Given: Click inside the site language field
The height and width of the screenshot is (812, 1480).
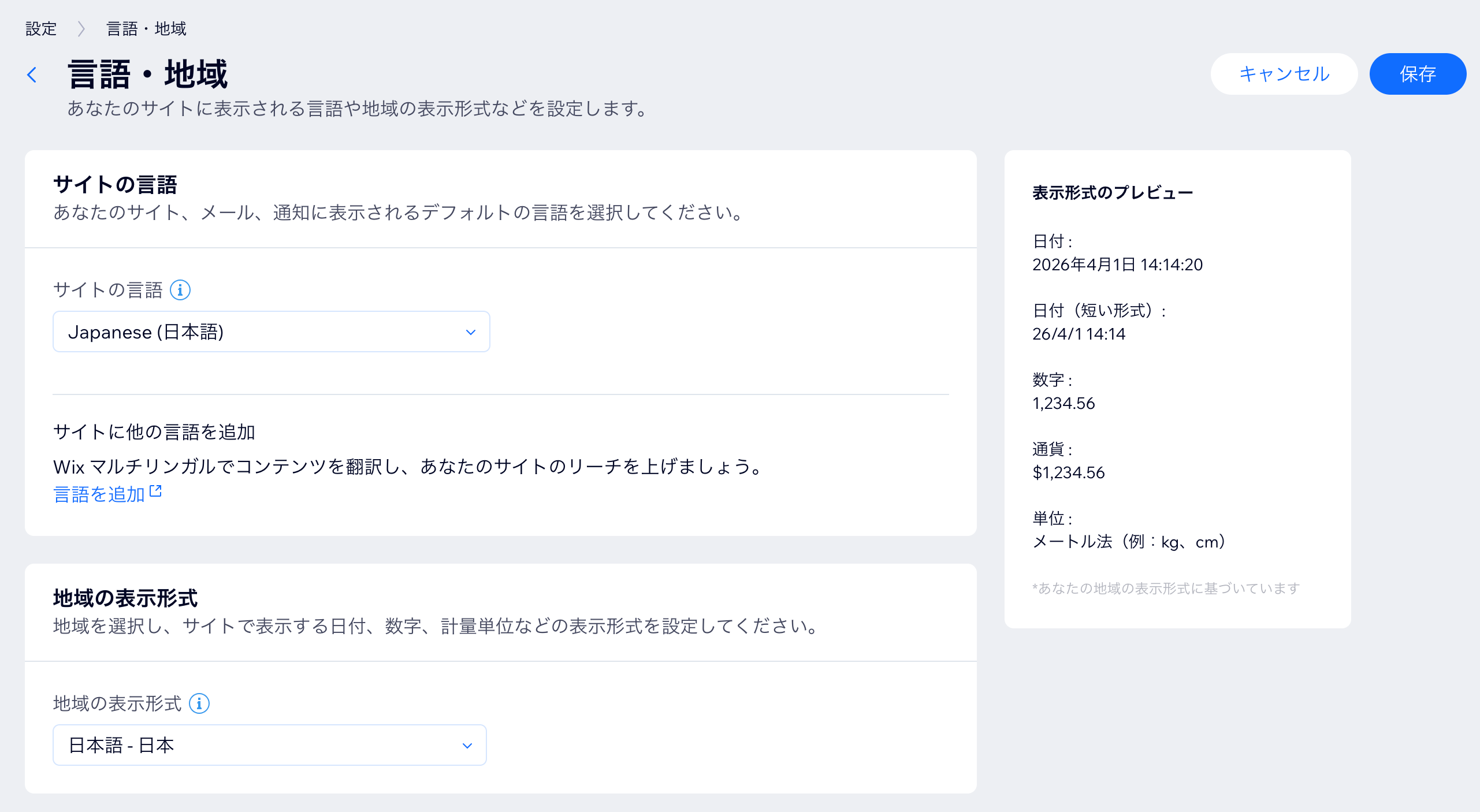Looking at the screenshot, I should pyautogui.click(x=231, y=331).
